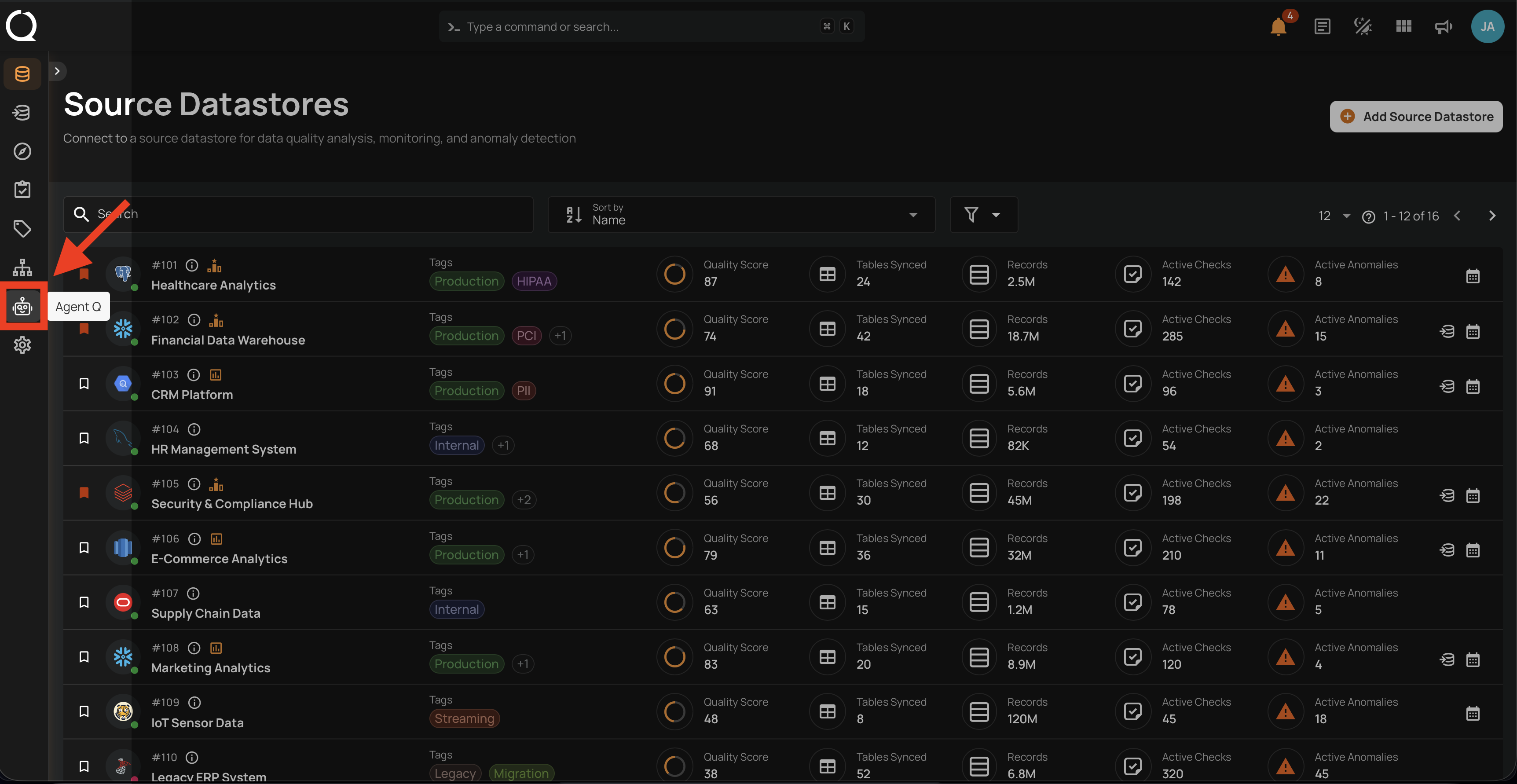Focus the datastore search field
Viewport: 1517px width, 784px height.
(298, 214)
